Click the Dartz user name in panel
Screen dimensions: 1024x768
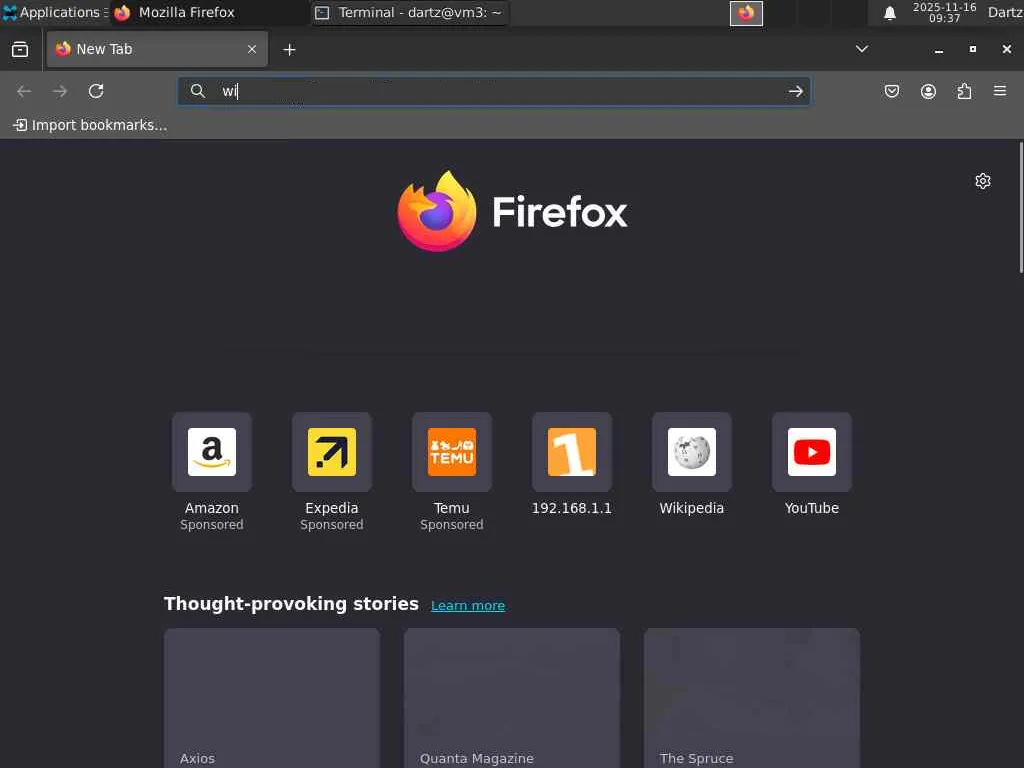[x=1005, y=12]
